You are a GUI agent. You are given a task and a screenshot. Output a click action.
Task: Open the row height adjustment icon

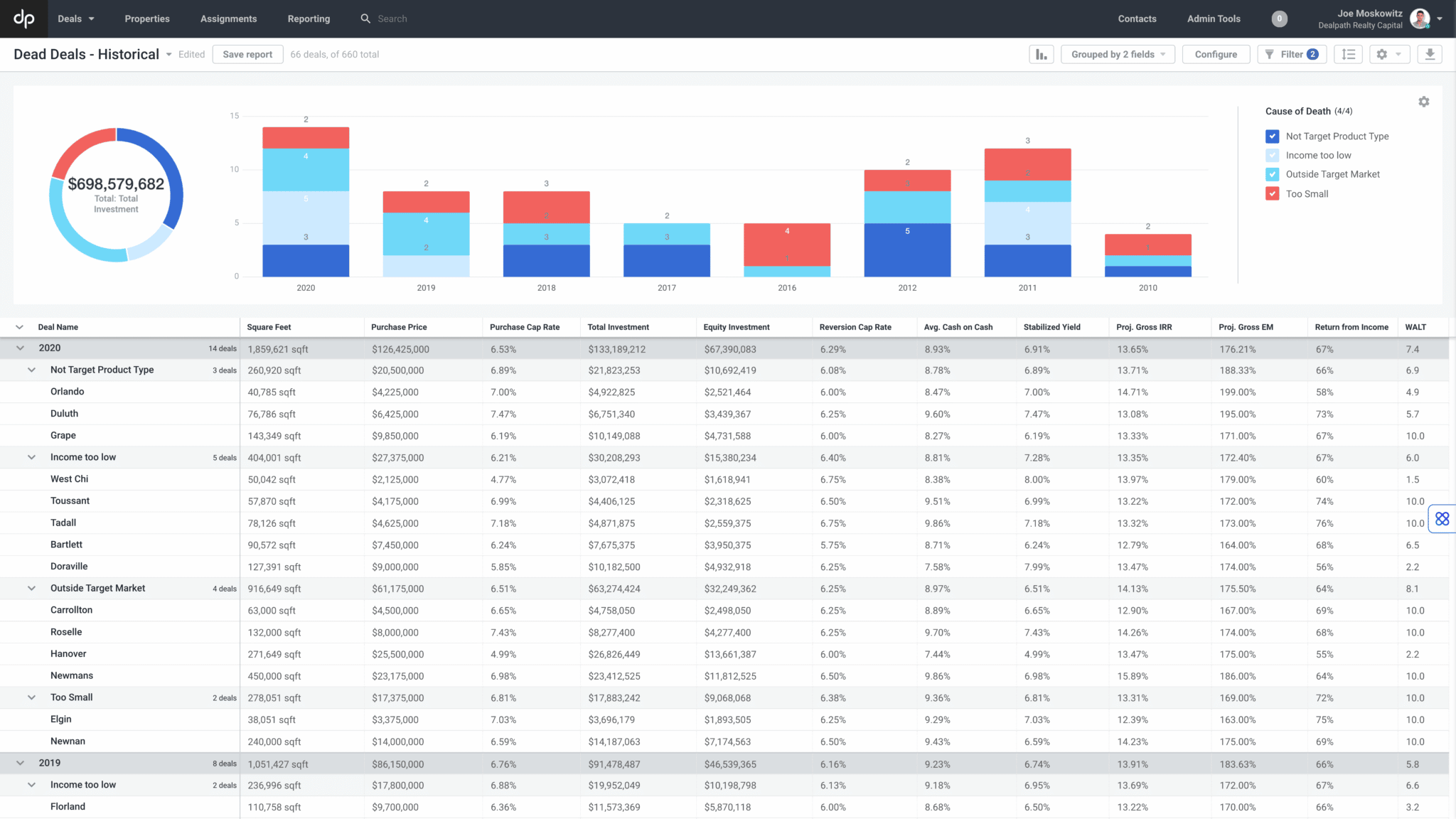click(1348, 54)
